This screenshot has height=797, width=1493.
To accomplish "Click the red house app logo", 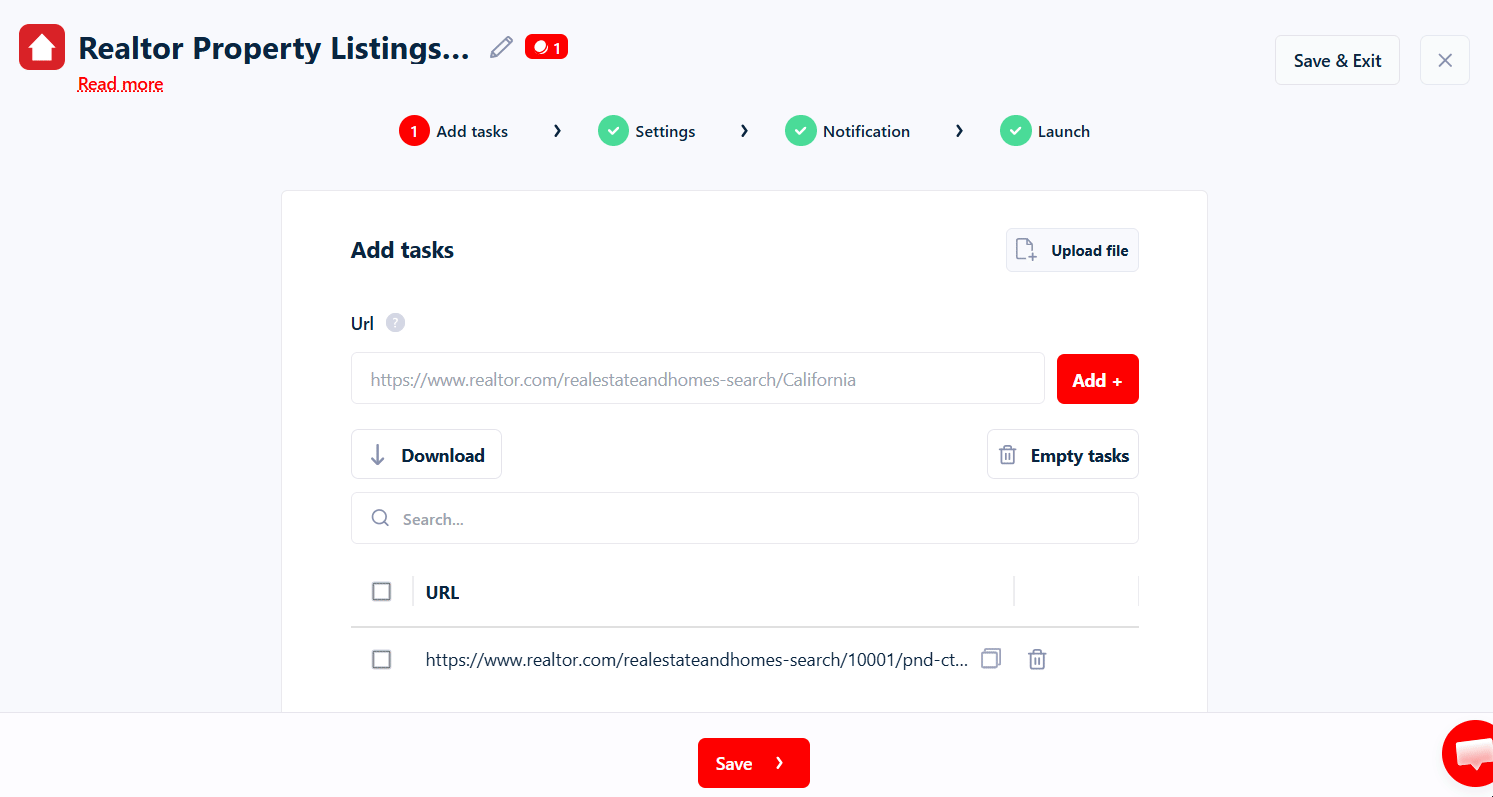I will 42,47.
